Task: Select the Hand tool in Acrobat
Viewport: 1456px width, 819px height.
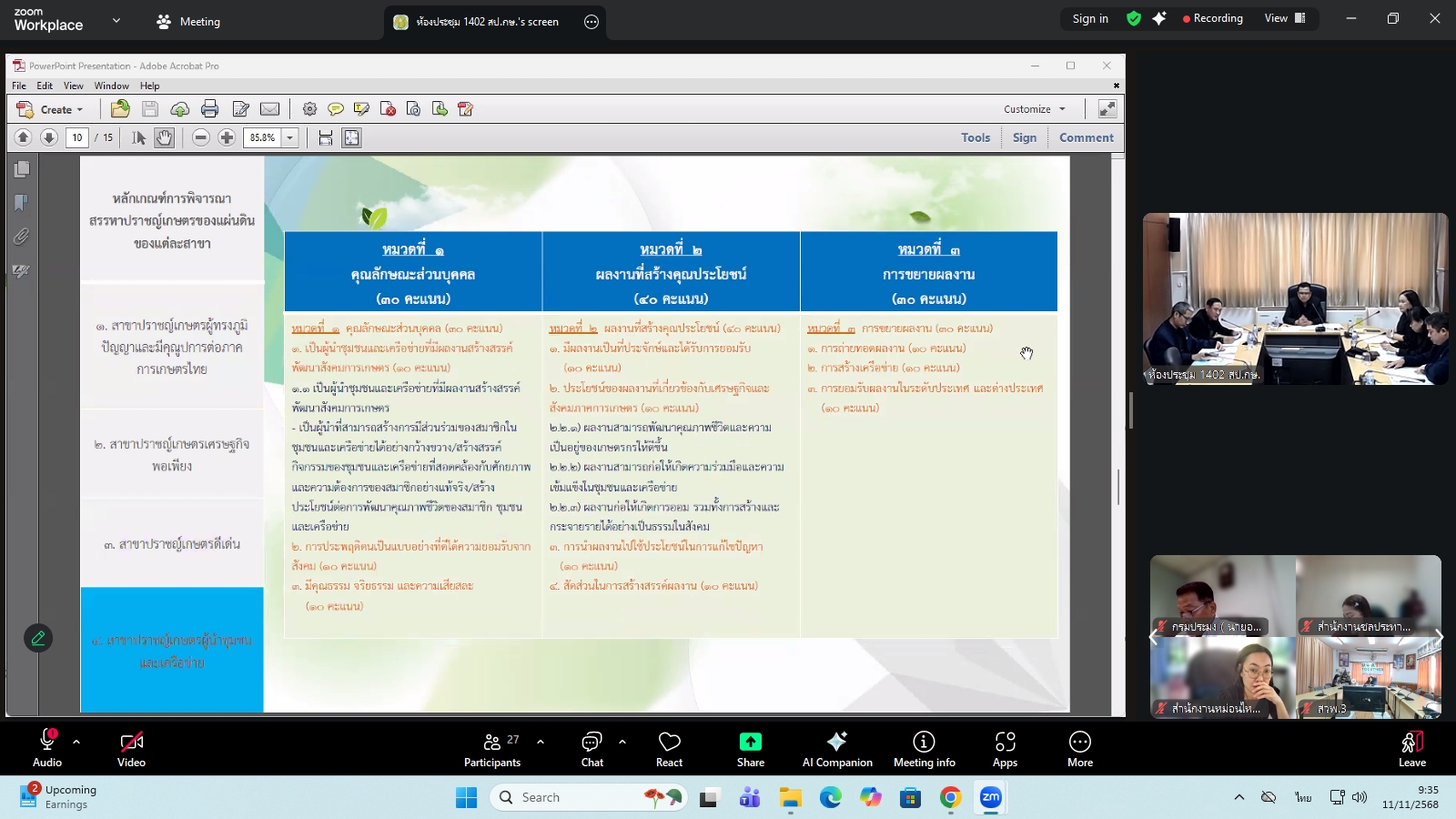Action: (x=162, y=137)
